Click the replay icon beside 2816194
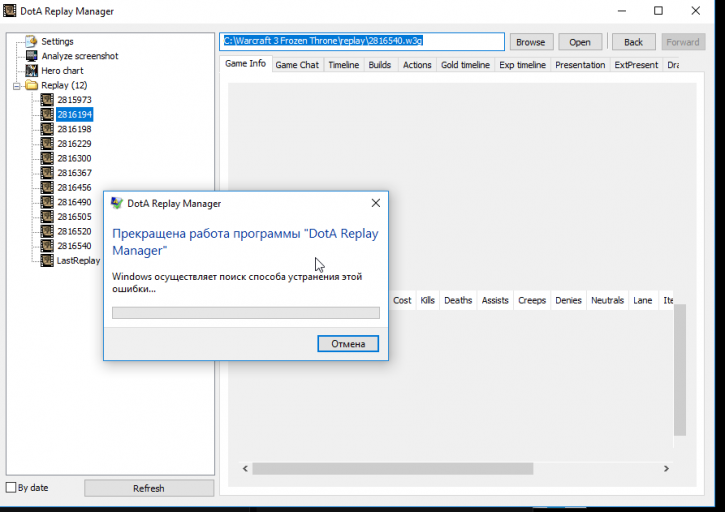The height and width of the screenshot is (512, 725). (x=47, y=114)
